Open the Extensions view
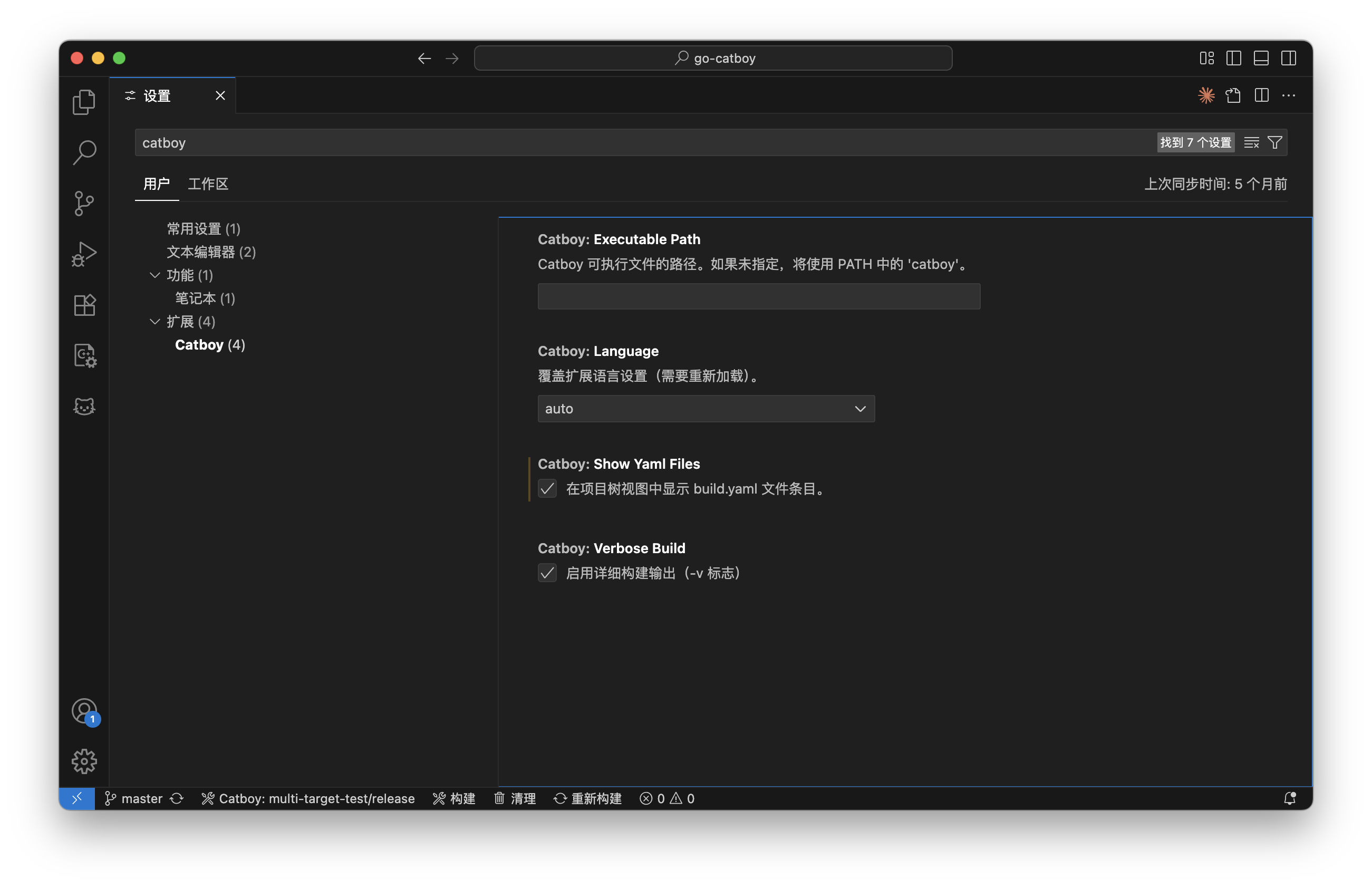This screenshot has width=1372, height=888. point(84,305)
